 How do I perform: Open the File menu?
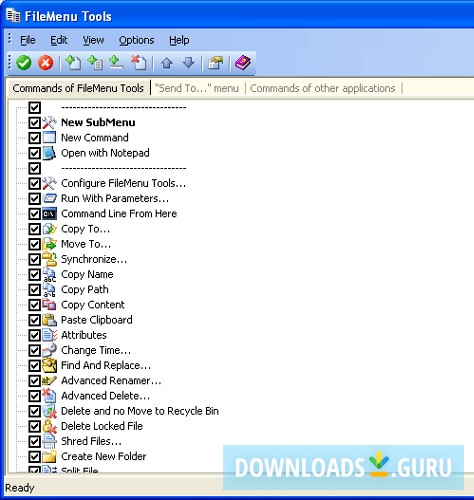[x=28, y=40]
